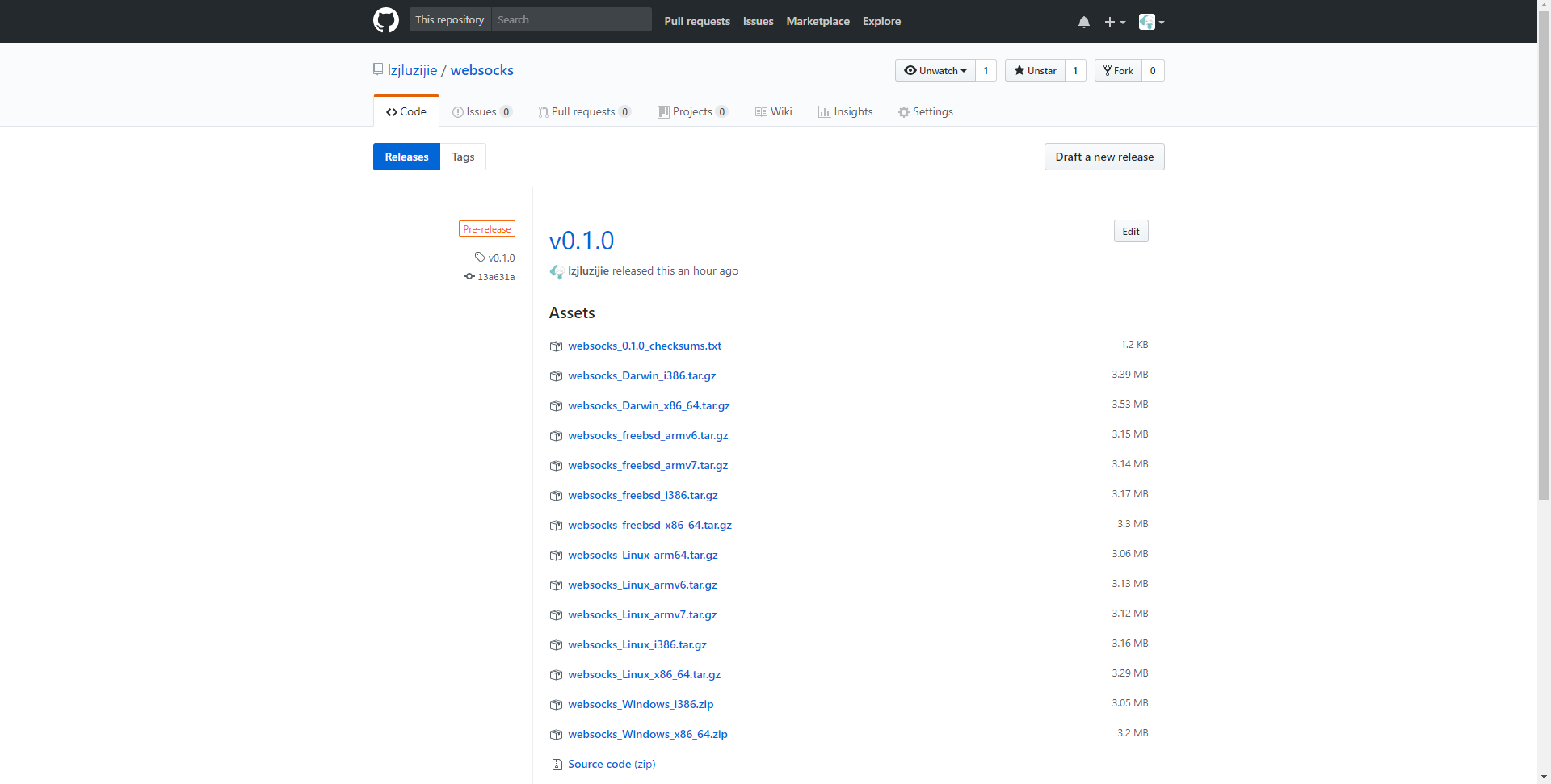1551x784 pixels.
Task: Click Draft a new release
Action: coord(1104,157)
